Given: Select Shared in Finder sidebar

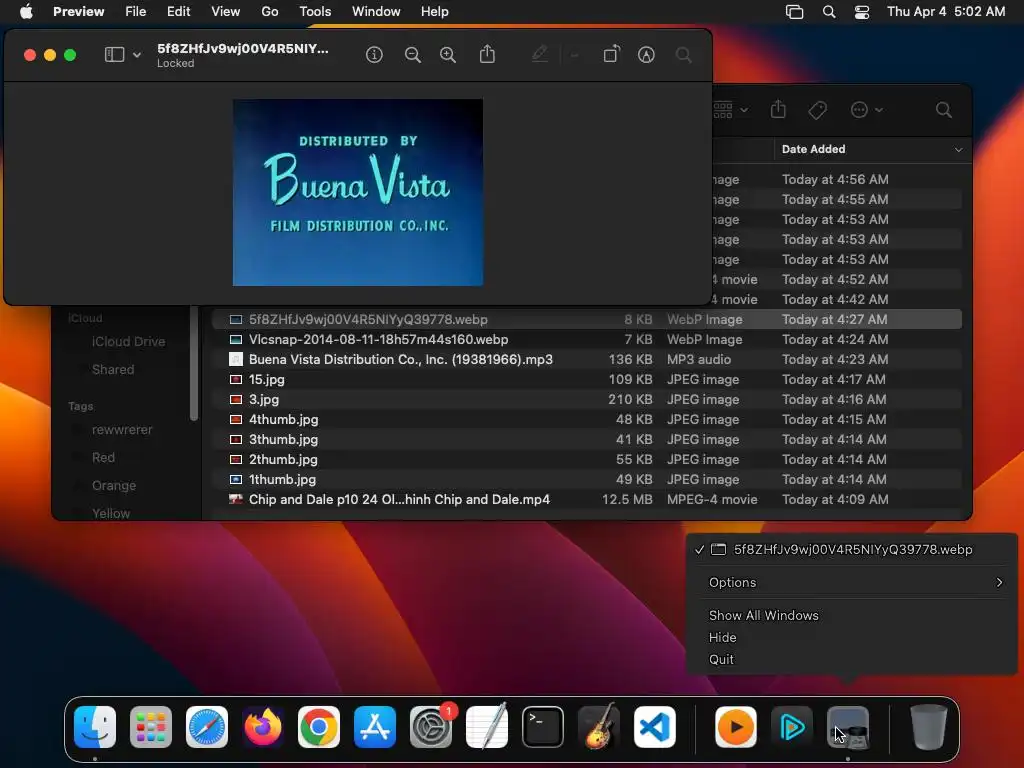Looking at the screenshot, I should [113, 370].
